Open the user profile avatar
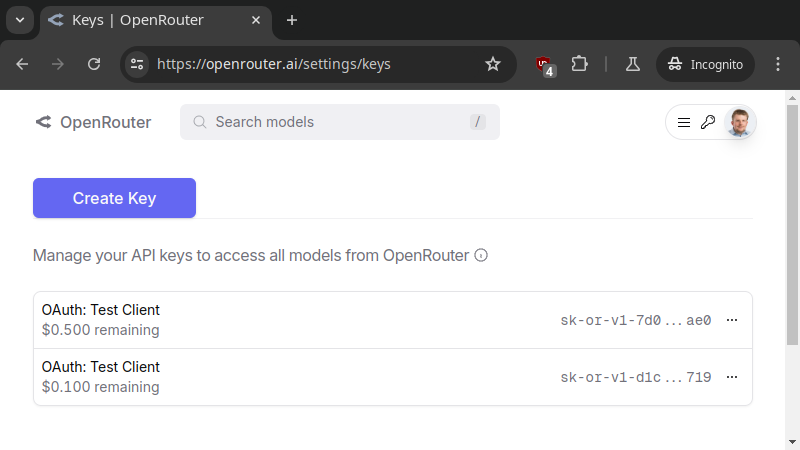 (739, 122)
